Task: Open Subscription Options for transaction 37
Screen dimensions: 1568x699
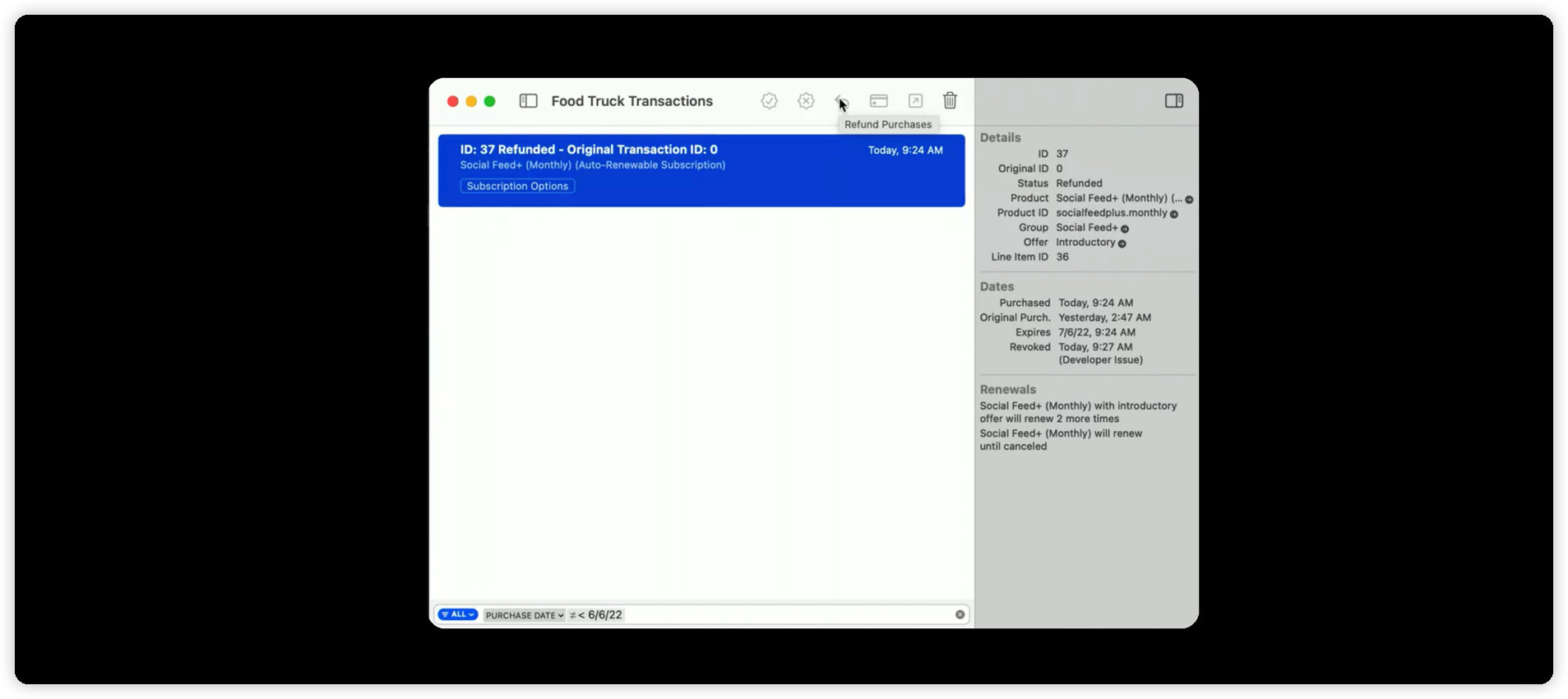Action: [517, 186]
